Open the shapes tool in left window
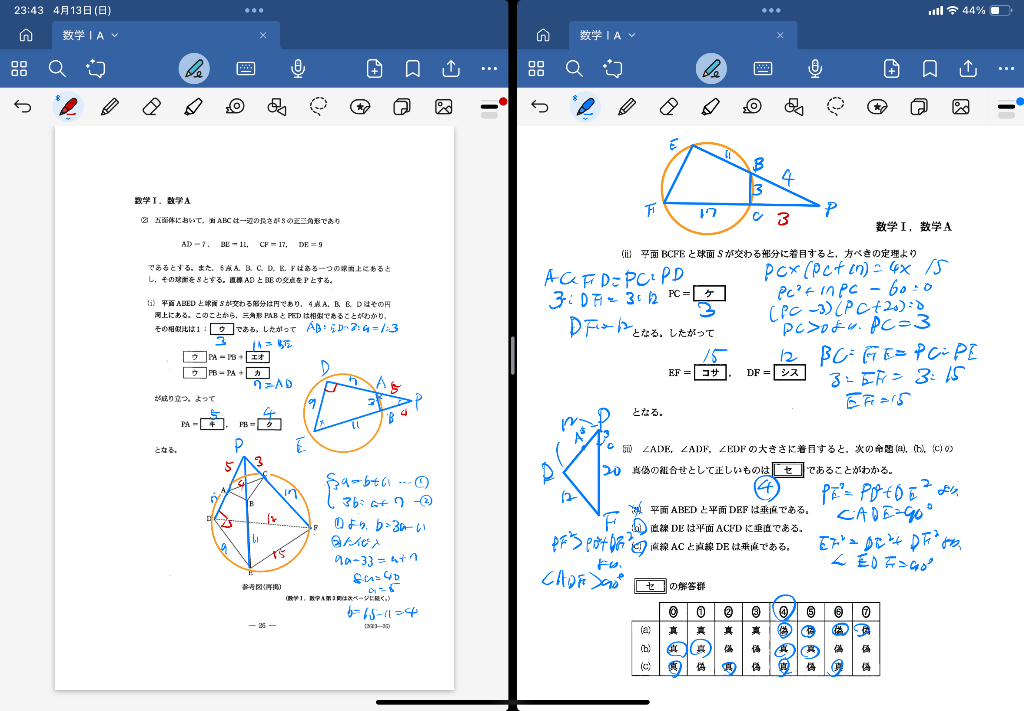Image resolution: width=1024 pixels, height=711 pixels. coord(277,106)
